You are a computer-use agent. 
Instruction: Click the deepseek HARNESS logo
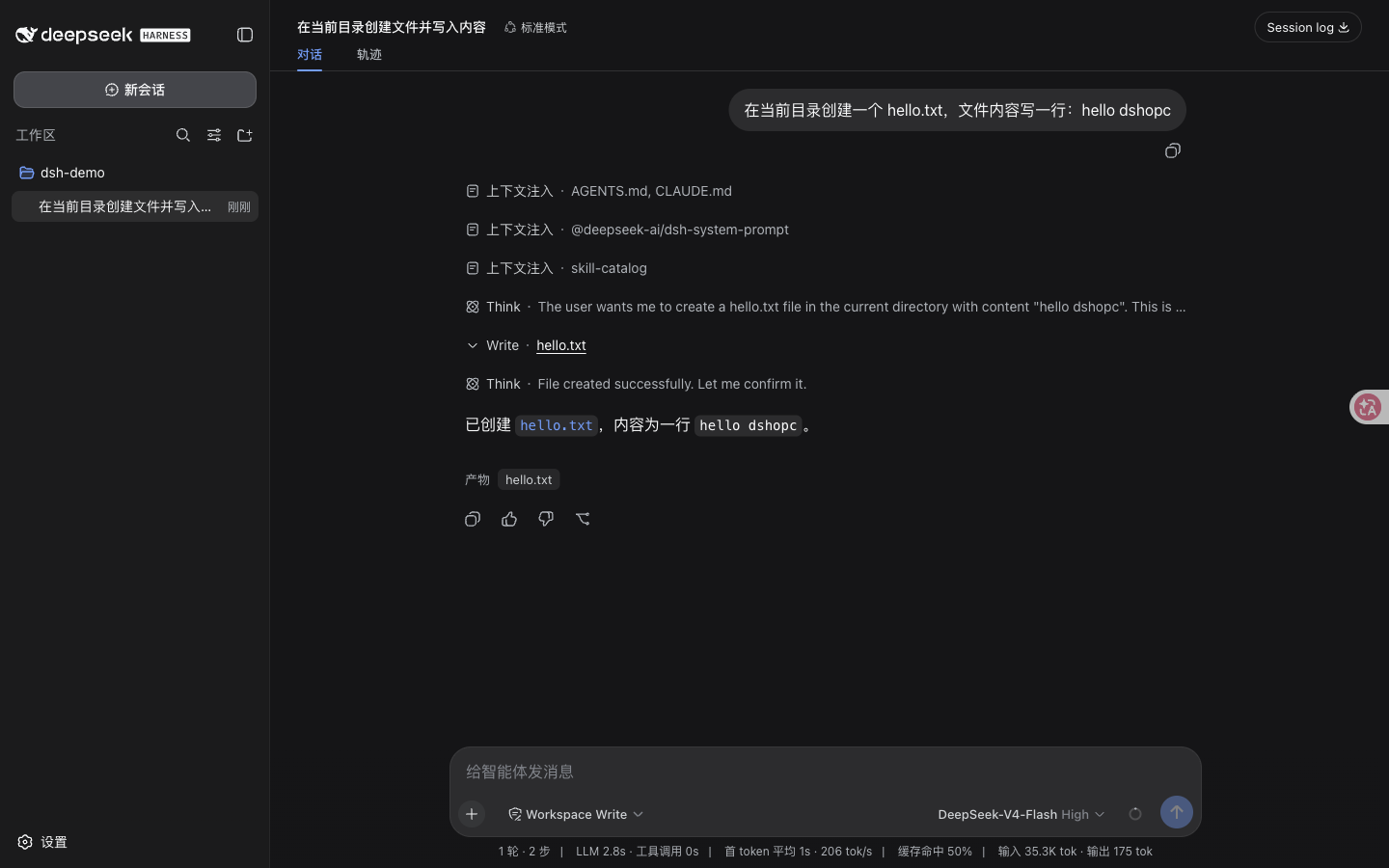(103, 35)
